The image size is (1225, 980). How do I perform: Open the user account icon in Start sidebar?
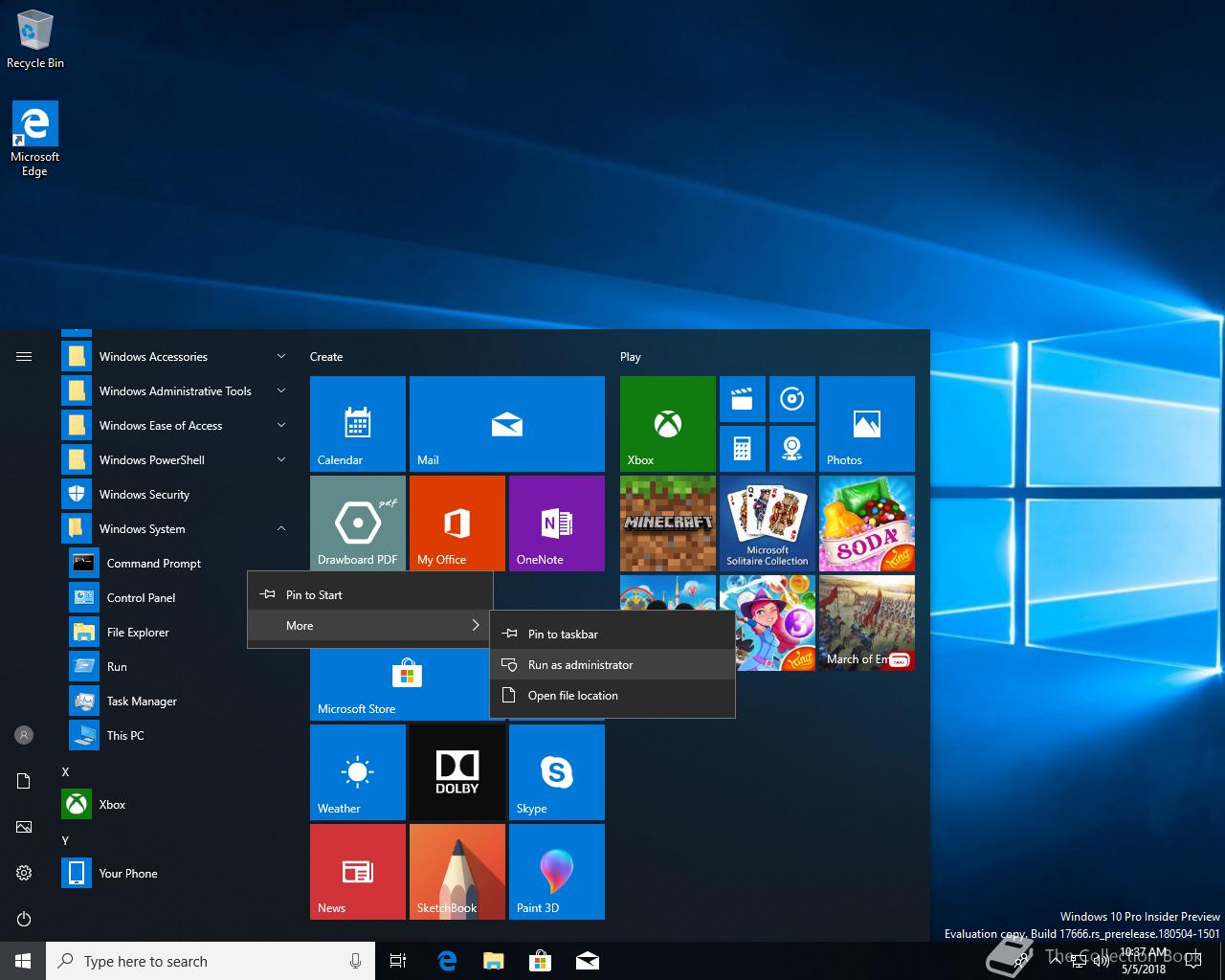(x=24, y=735)
